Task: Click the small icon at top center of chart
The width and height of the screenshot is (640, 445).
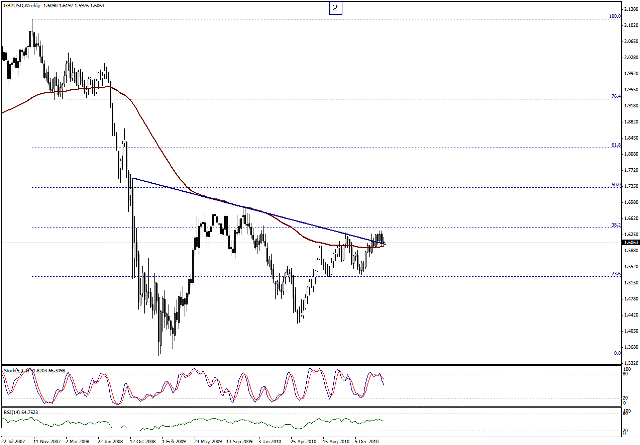Action: [335, 7]
